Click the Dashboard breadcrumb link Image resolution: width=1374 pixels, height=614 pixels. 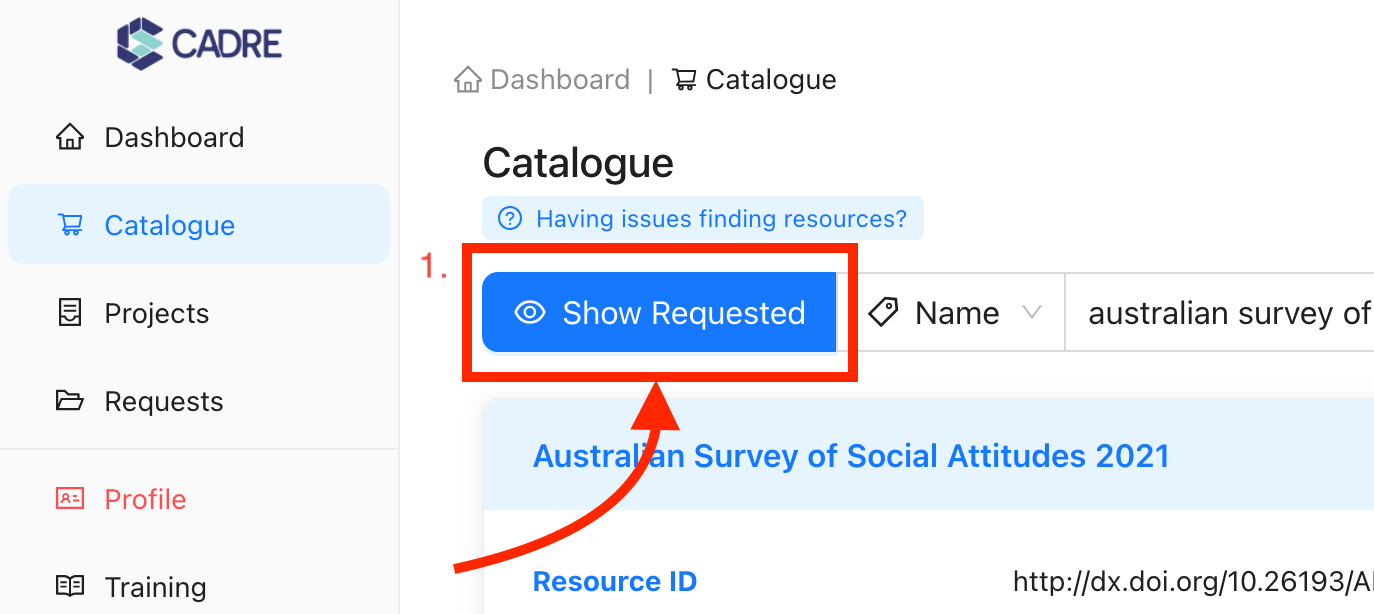tap(560, 80)
